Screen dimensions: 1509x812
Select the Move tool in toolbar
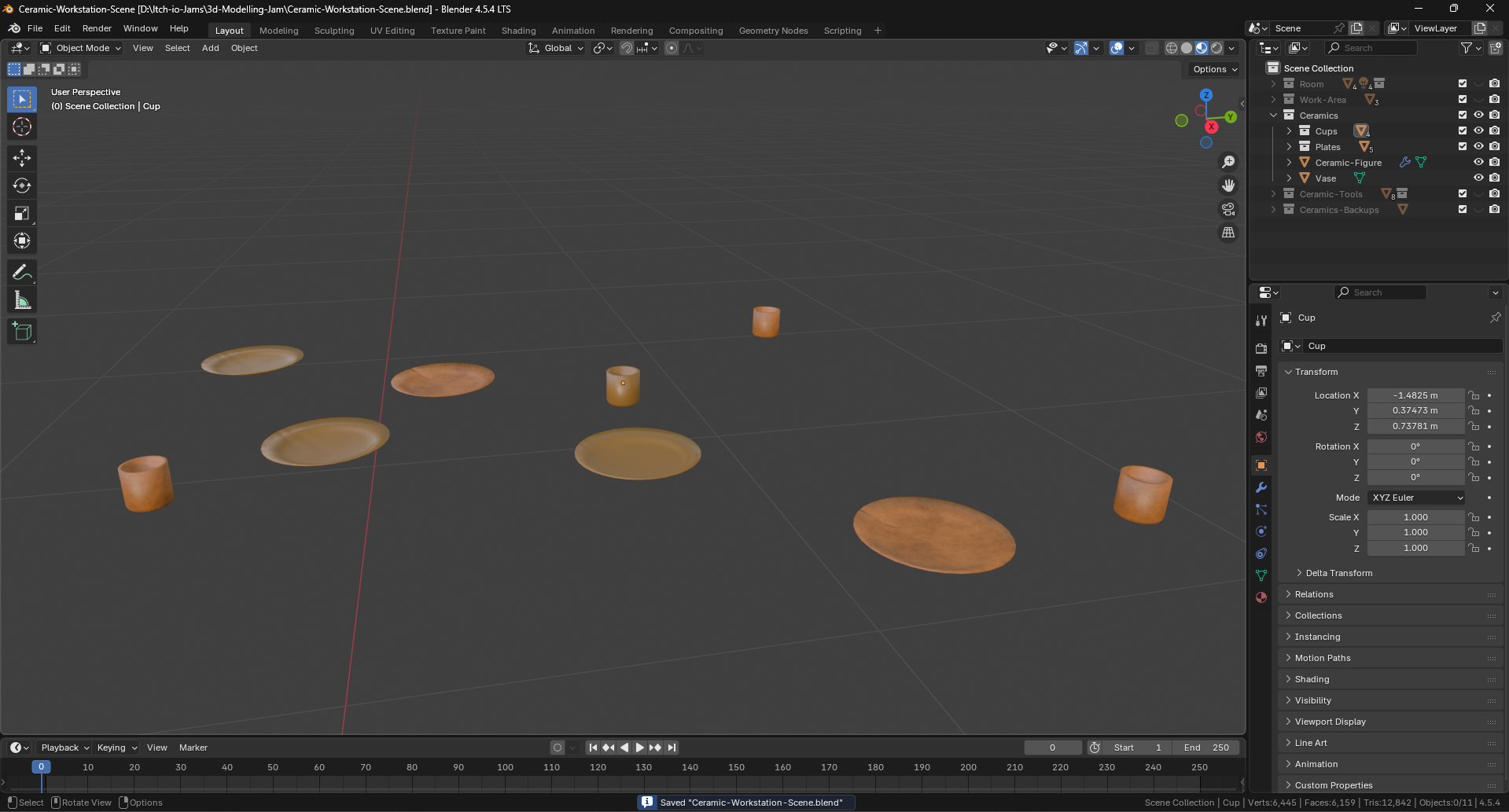click(22, 158)
